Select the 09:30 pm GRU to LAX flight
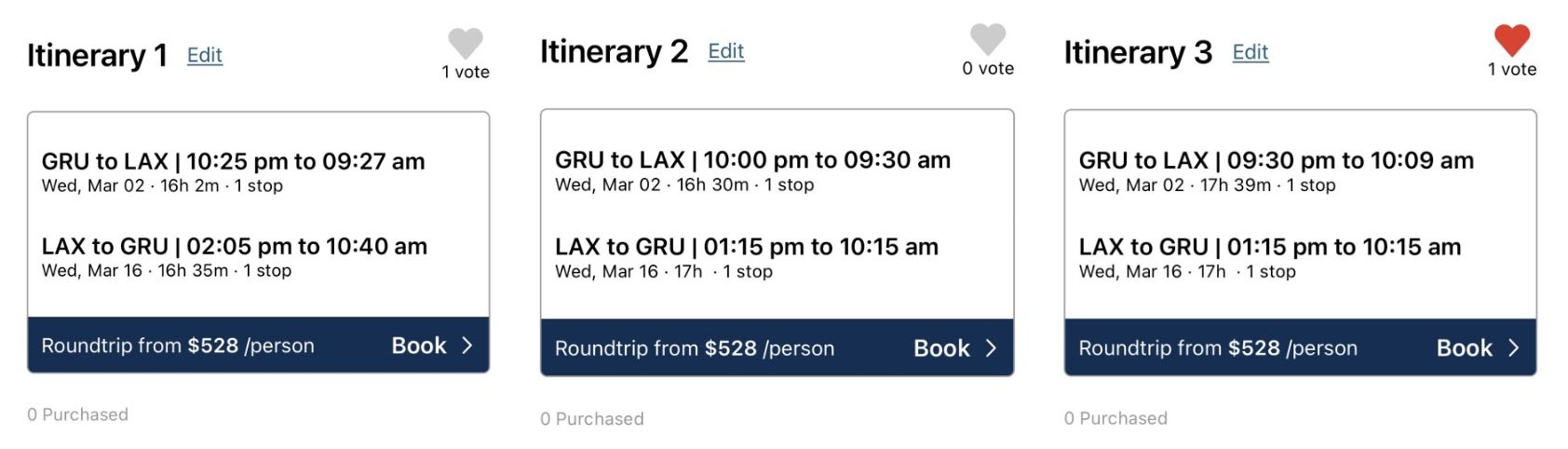The image size is (1568, 449). pyautogui.click(x=1277, y=170)
